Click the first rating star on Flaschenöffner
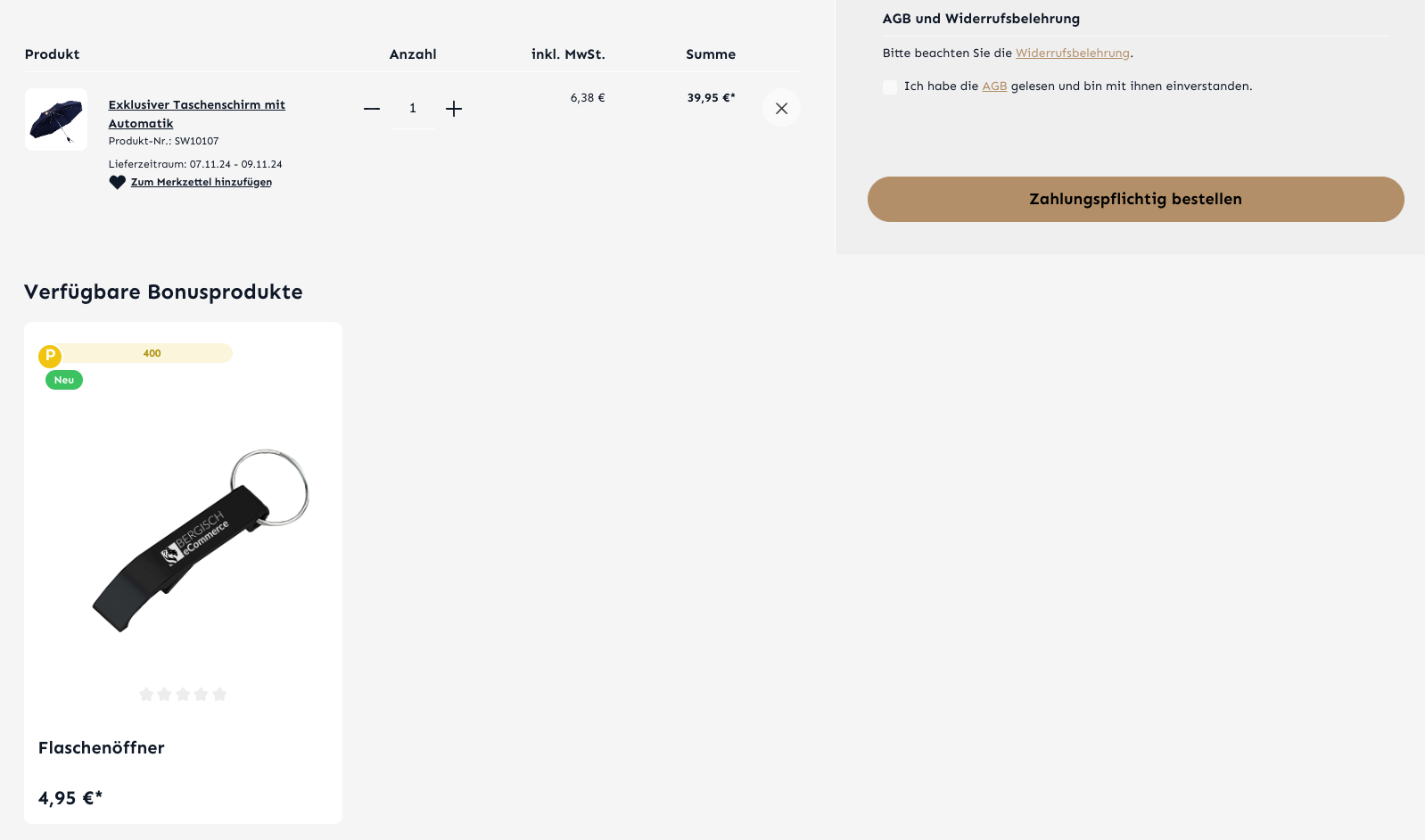The height and width of the screenshot is (840, 1425). tap(146, 694)
